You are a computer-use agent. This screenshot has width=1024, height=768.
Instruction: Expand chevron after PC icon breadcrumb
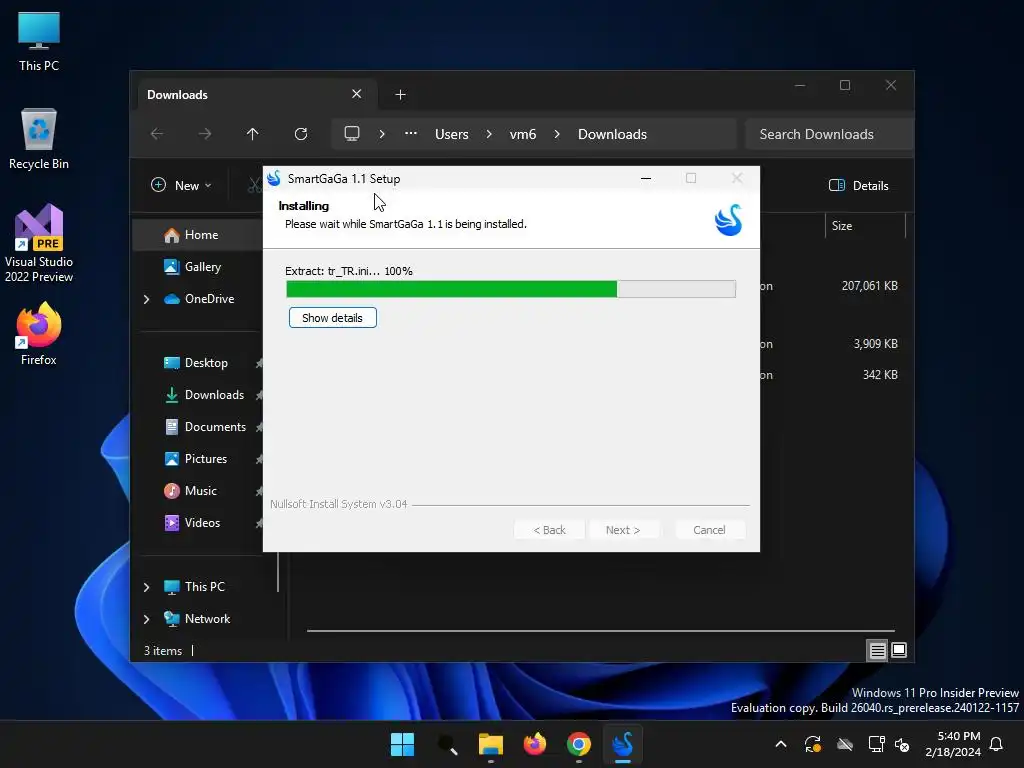[x=382, y=134]
